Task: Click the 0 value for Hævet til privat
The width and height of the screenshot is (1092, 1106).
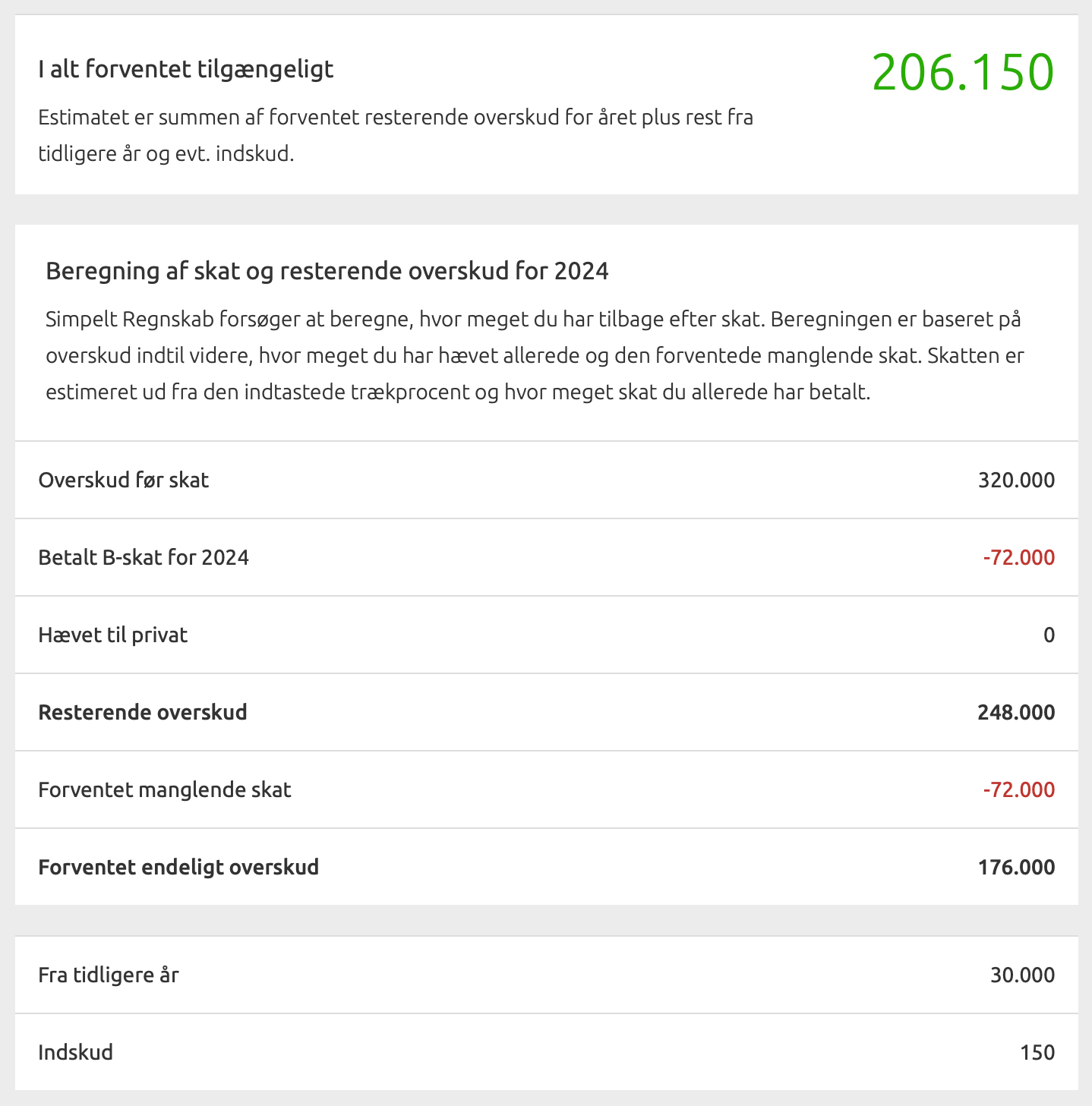Action: [x=1049, y=635]
